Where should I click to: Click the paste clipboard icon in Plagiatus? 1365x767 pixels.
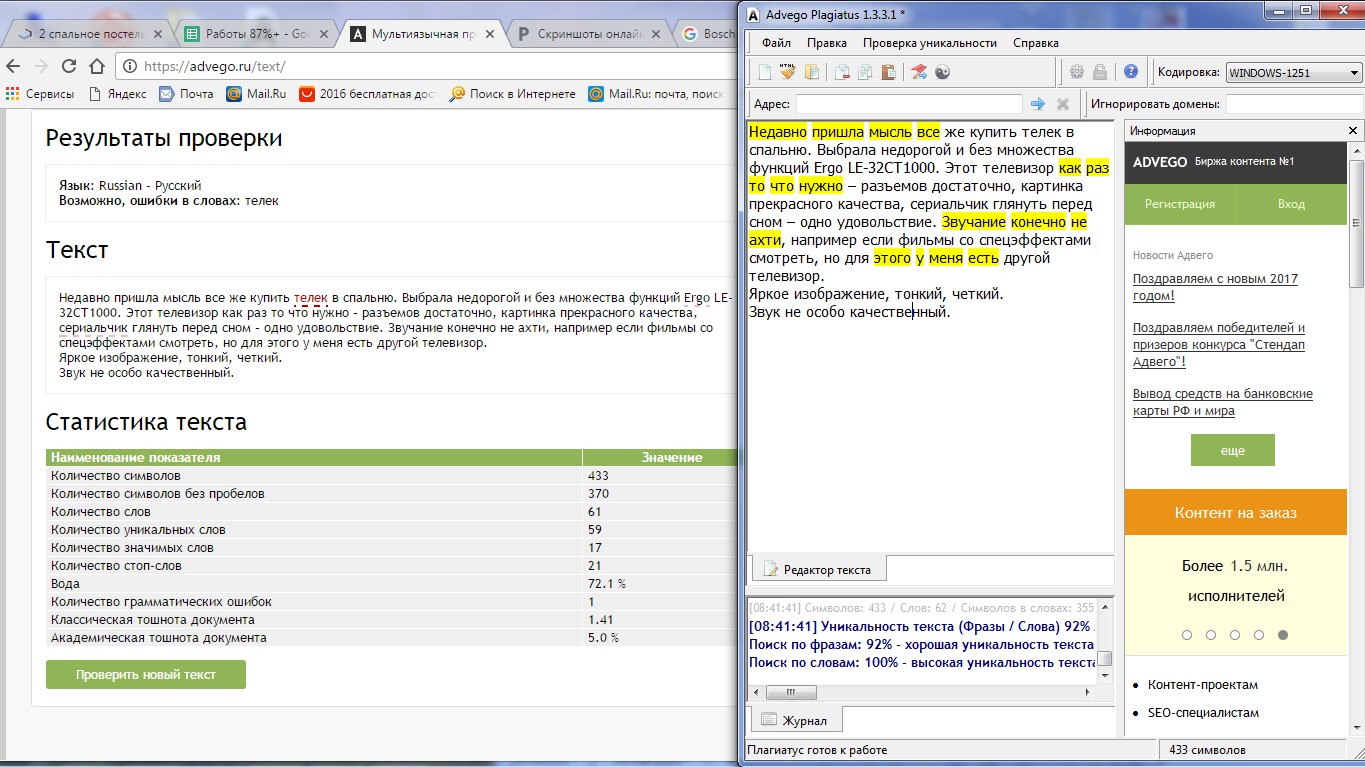pyautogui.click(x=888, y=72)
